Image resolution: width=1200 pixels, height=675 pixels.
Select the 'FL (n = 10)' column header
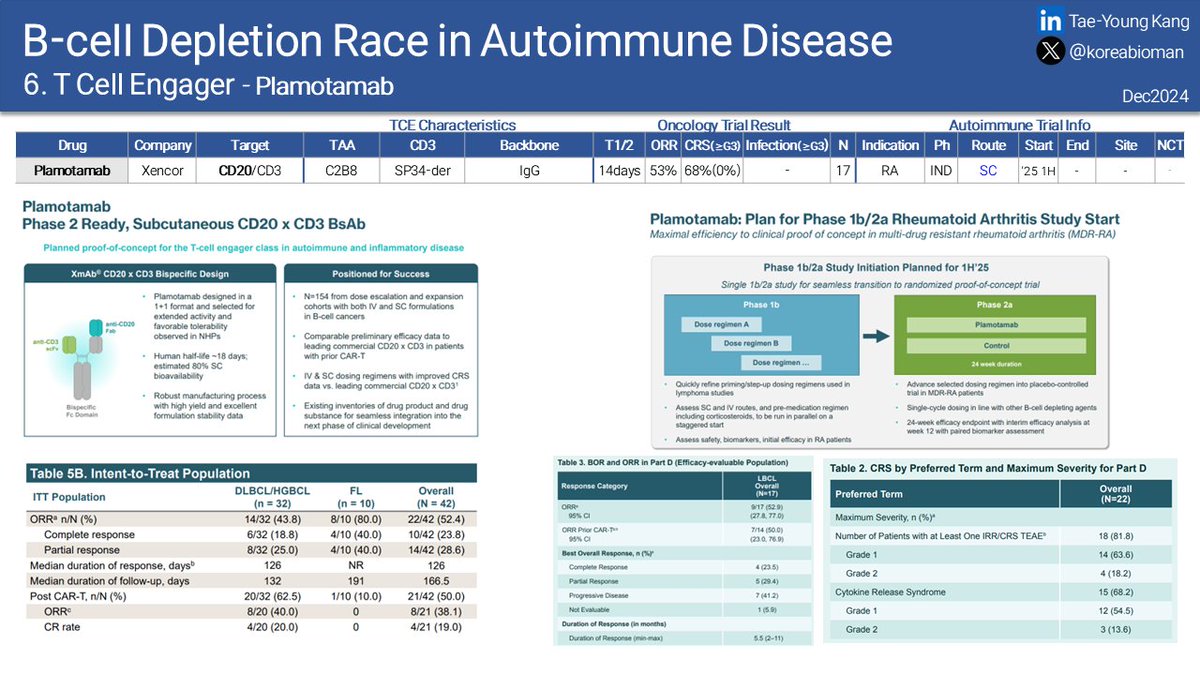click(x=357, y=497)
